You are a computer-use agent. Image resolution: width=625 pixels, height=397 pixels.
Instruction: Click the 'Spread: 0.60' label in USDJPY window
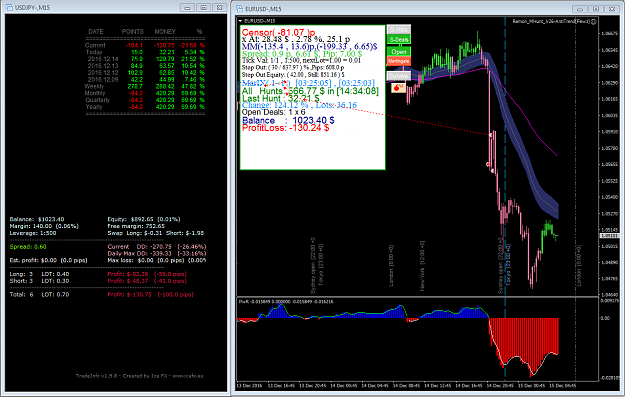[28, 247]
